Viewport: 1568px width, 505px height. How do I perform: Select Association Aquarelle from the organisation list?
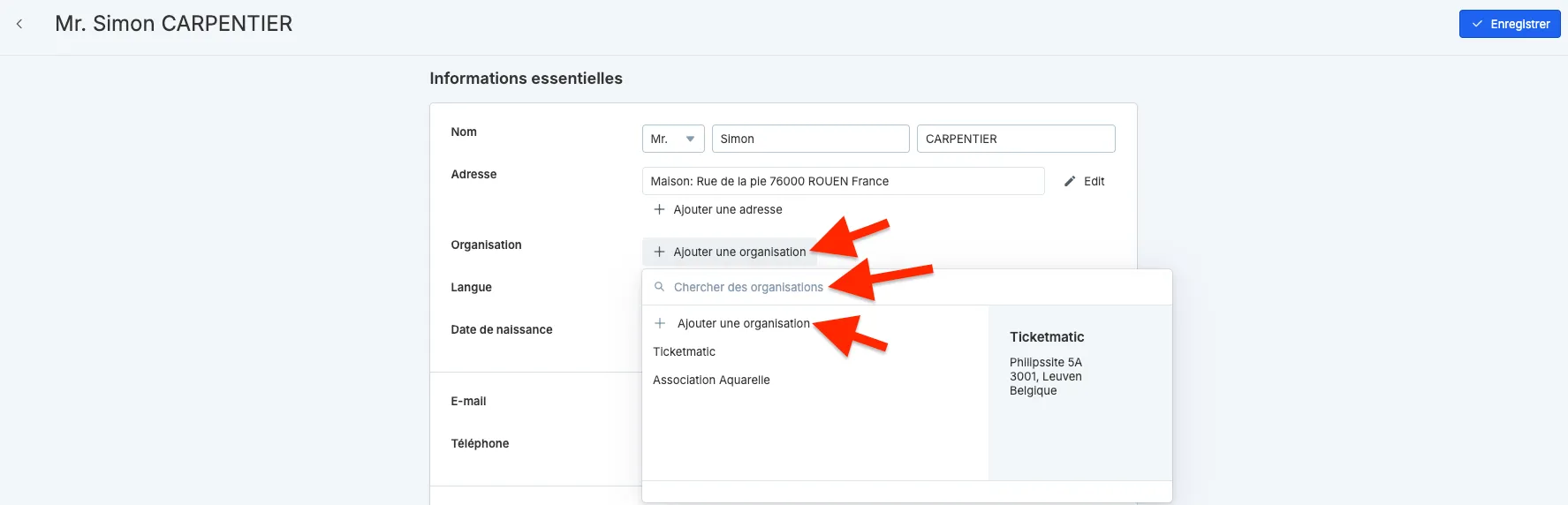pyautogui.click(x=711, y=380)
